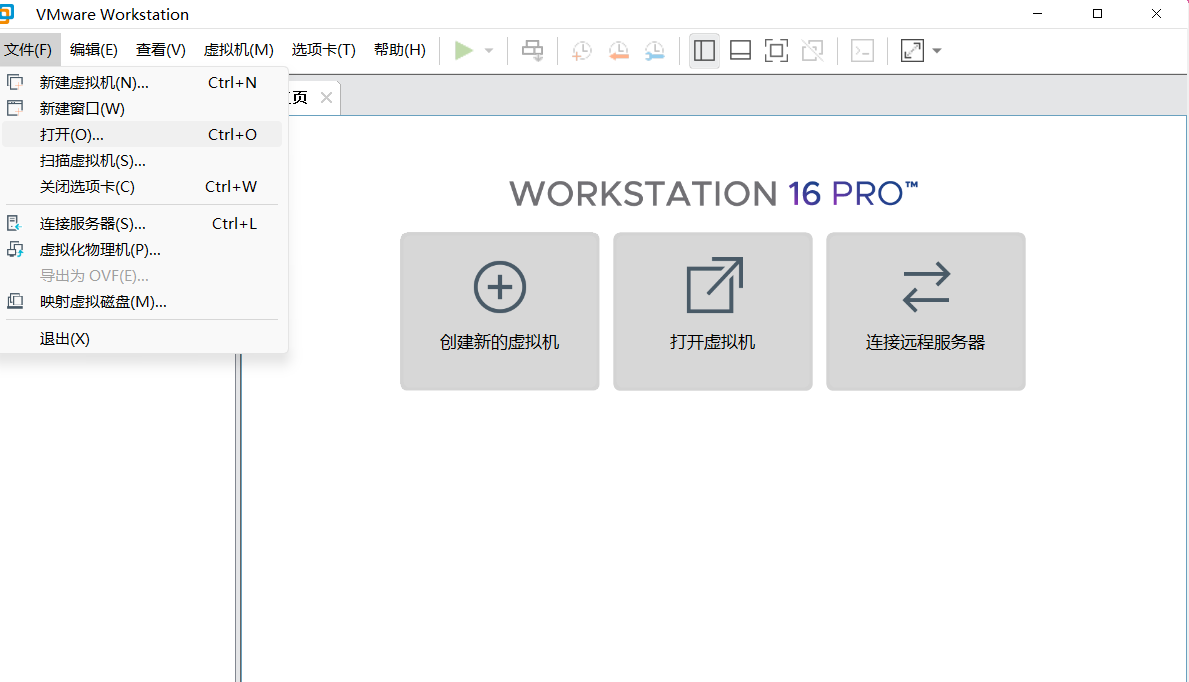Click the take snapshot clock icon
The image size is (1189, 682).
pos(582,51)
